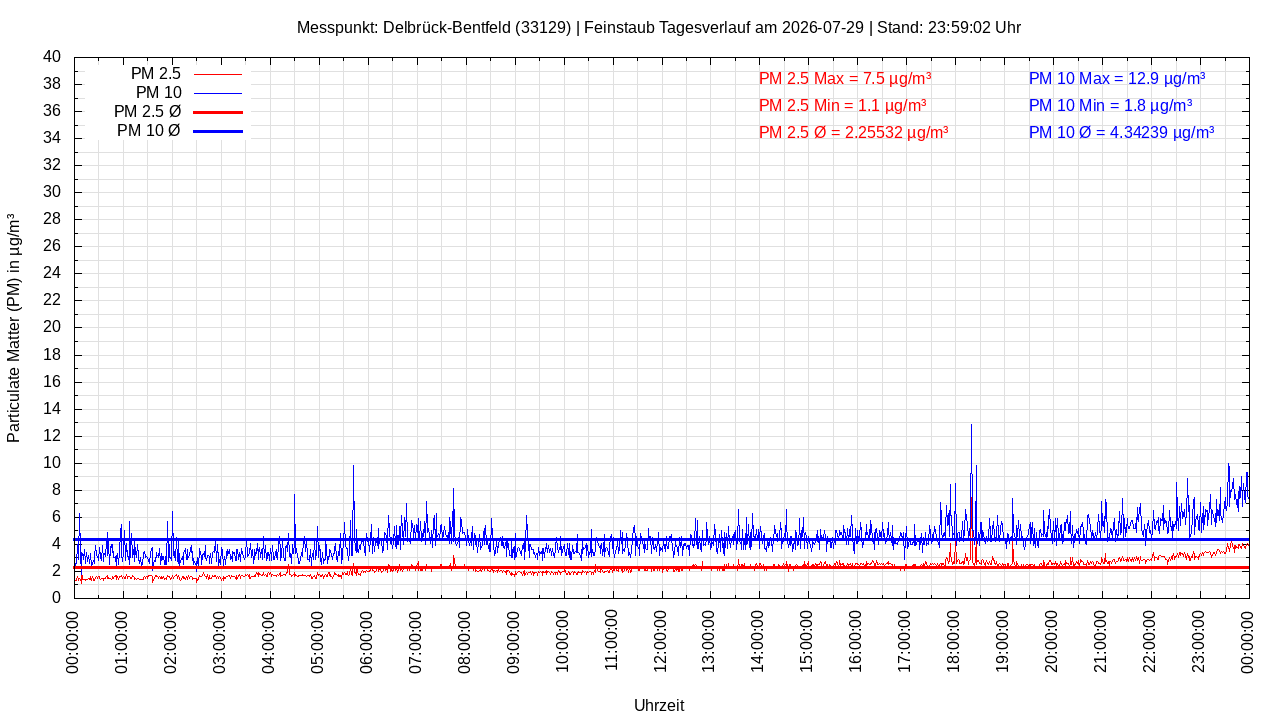This screenshot has height=720, width=1280.
Task: Click the x-axis time label "13:00:00"
Action: (711, 641)
